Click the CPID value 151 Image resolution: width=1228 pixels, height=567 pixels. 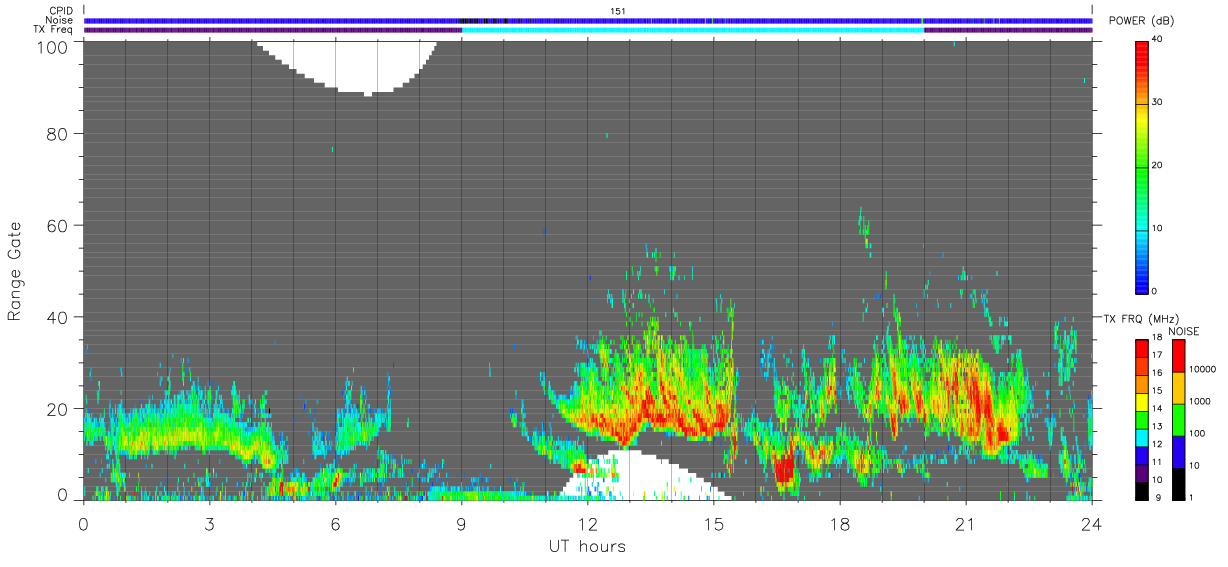click(617, 11)
